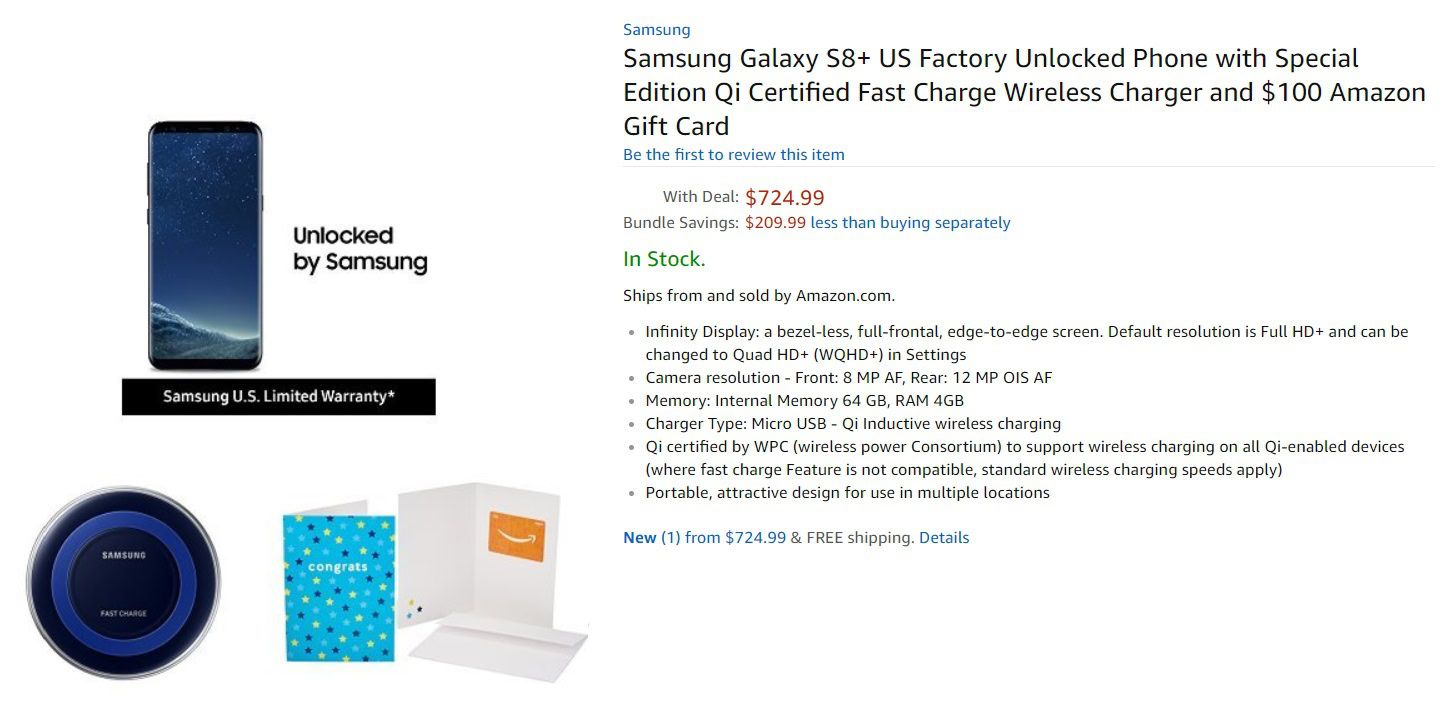
Task: Click 'Ships from and sold by Amazon.com' text
Action: [758, 296]
